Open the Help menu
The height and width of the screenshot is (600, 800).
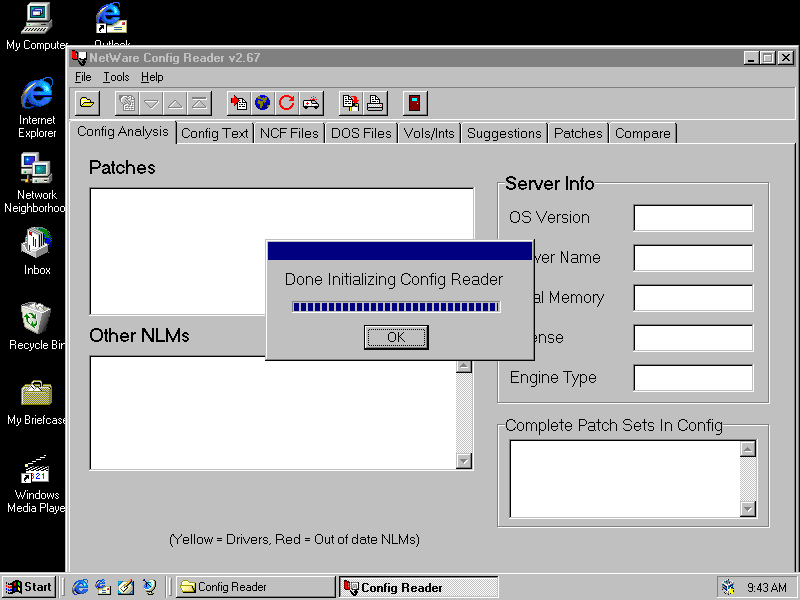152,77
